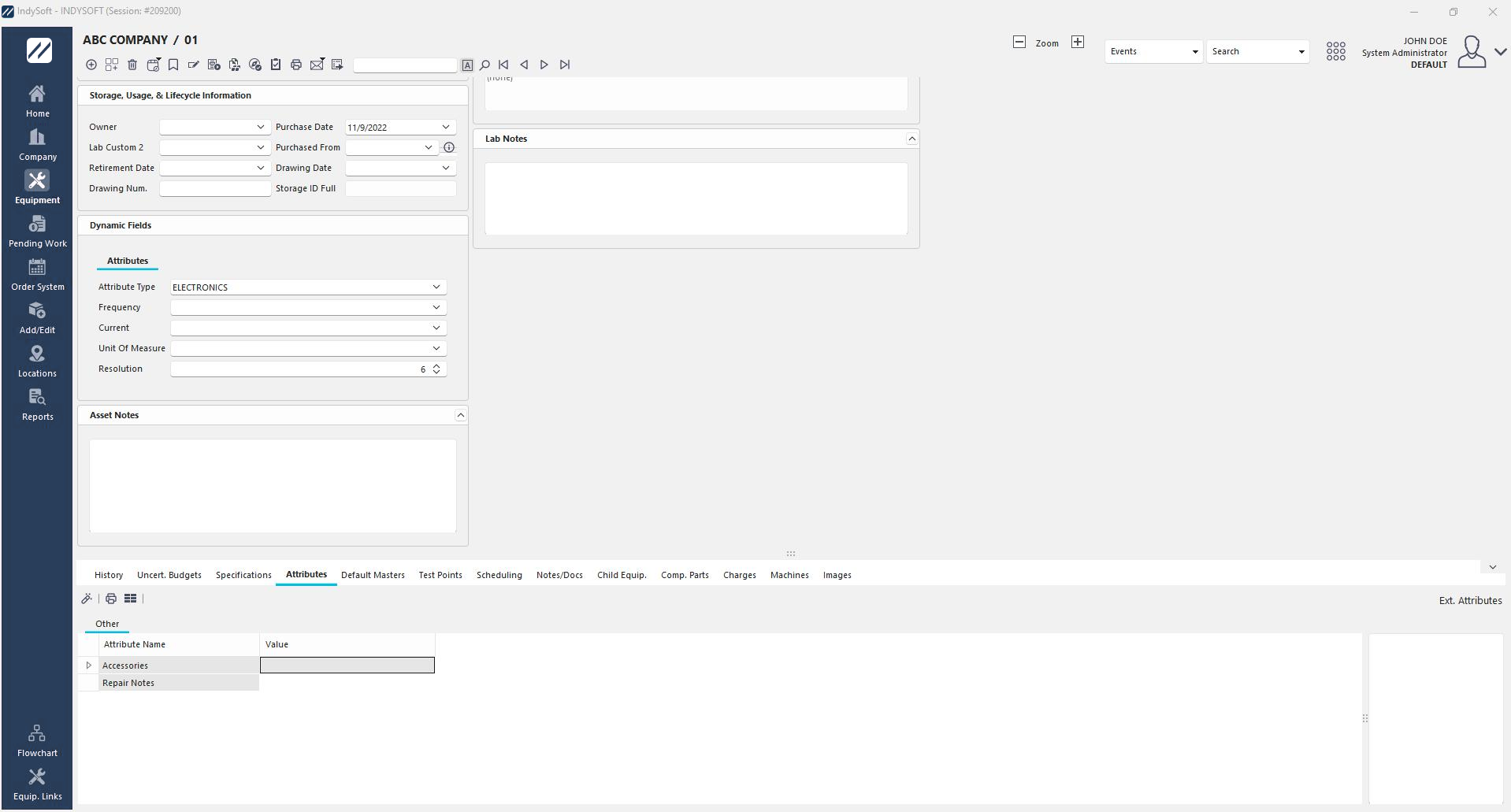Toggle the 'A' text search mode button
The height and width of the screenshot is (812, 1511).
467,65
